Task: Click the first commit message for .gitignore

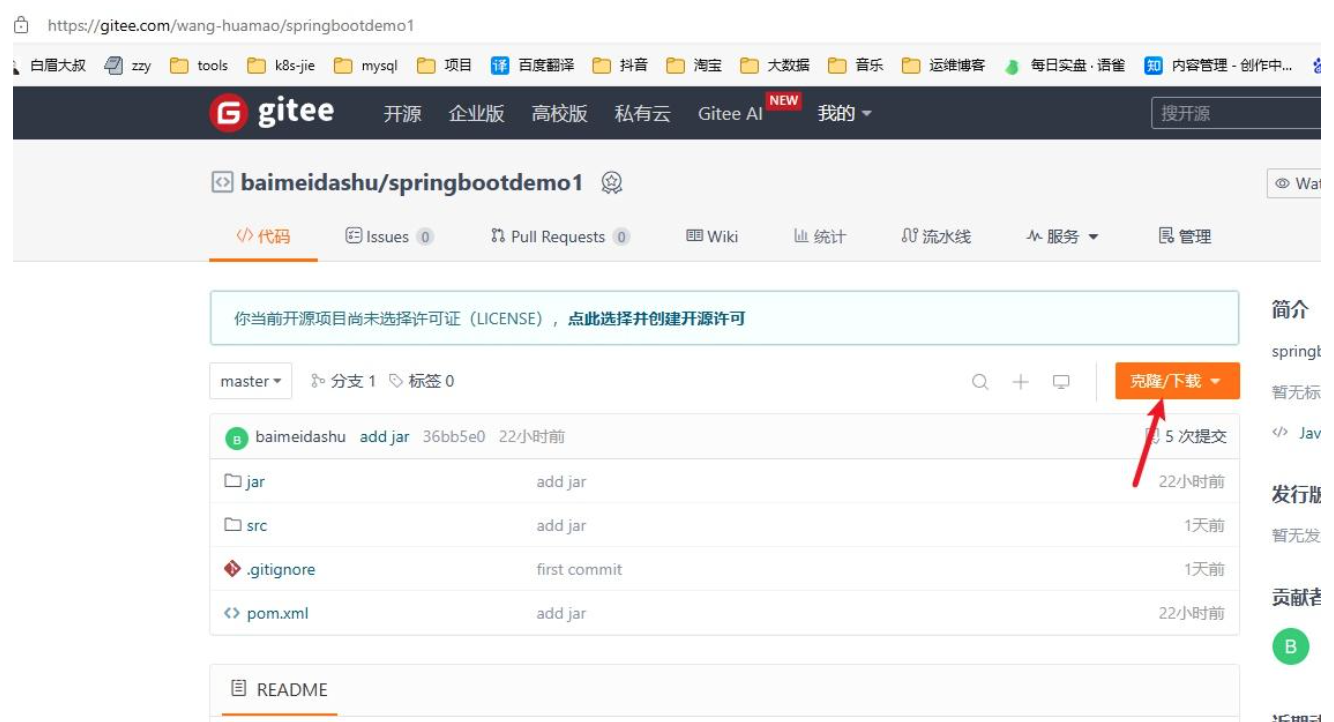Action: pos(579,570)
